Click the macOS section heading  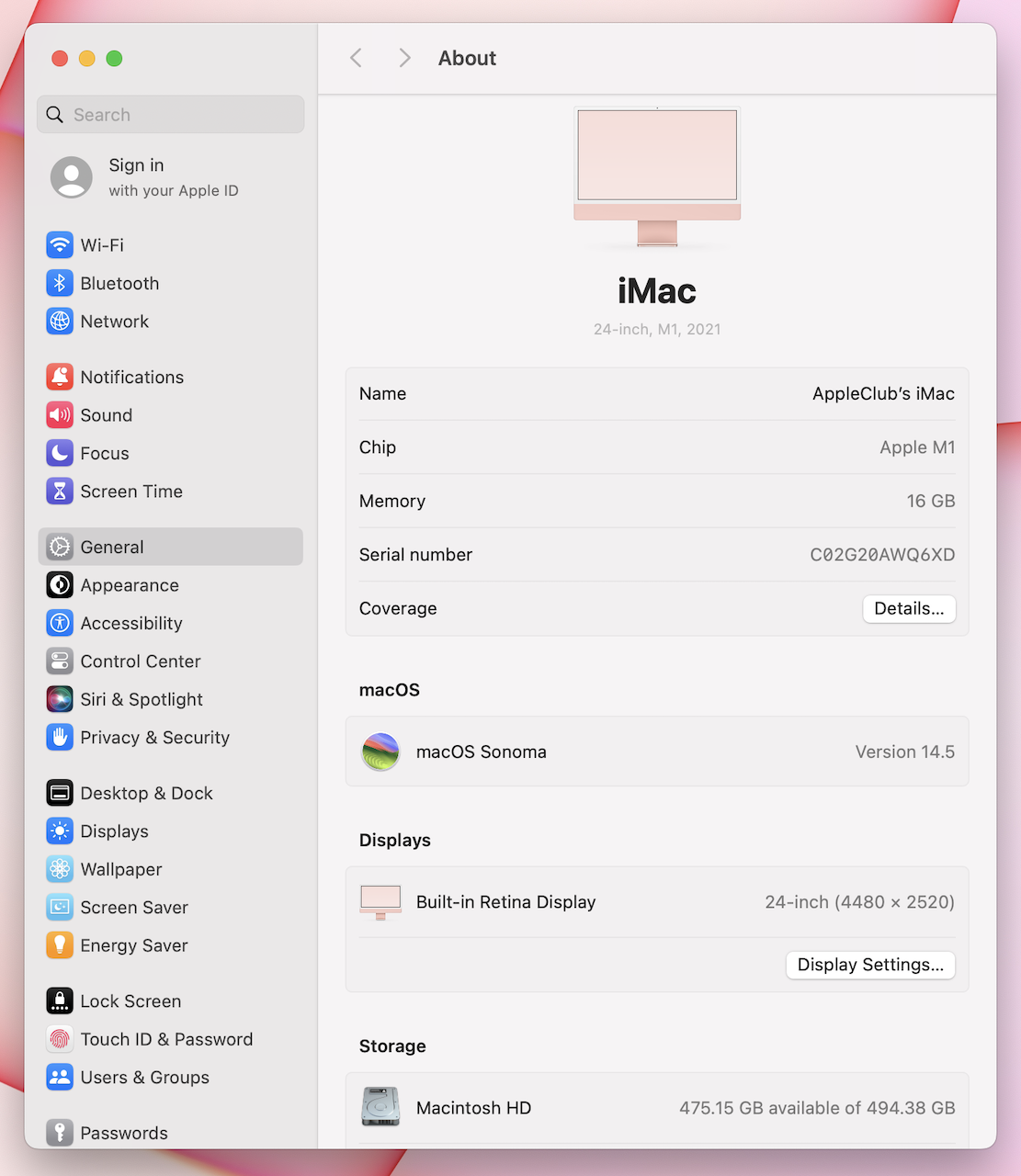(x=390, y=690)
